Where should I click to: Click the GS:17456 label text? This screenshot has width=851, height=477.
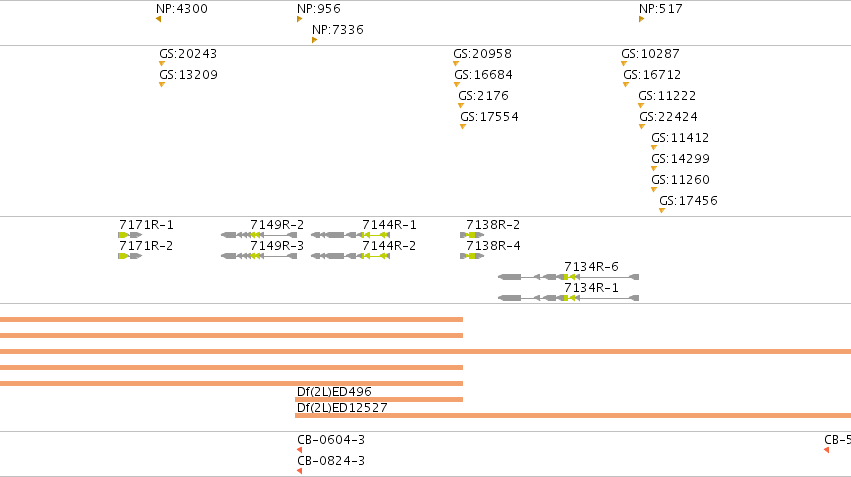coord(688,201)
